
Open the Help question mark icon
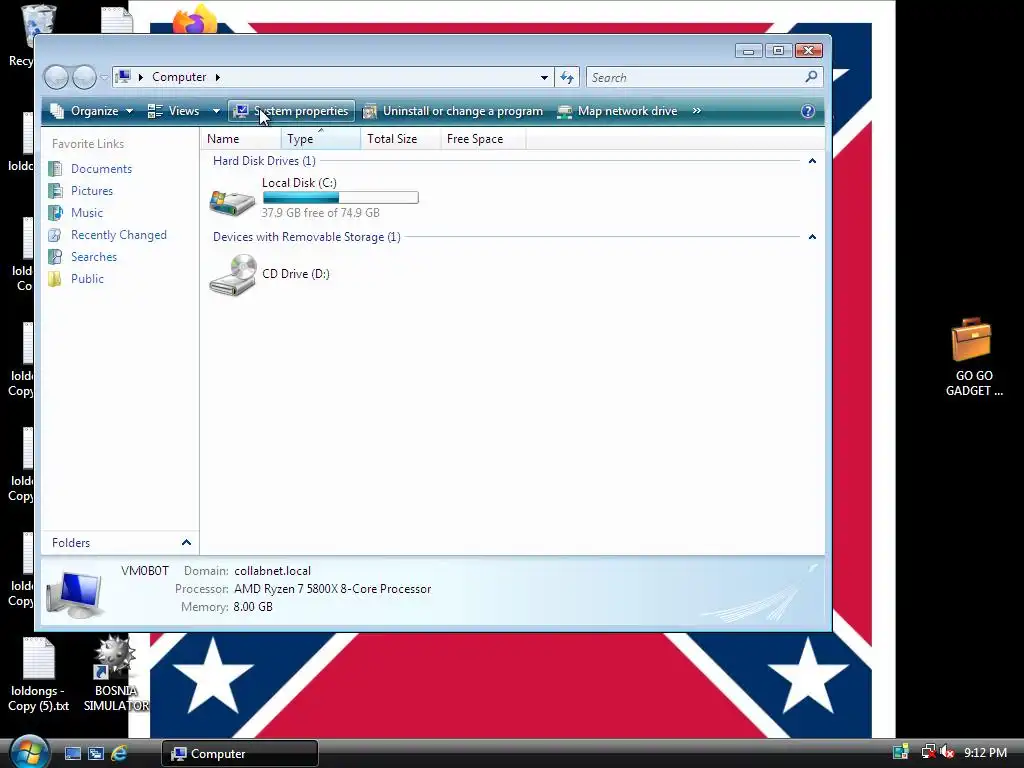point(808,111)
